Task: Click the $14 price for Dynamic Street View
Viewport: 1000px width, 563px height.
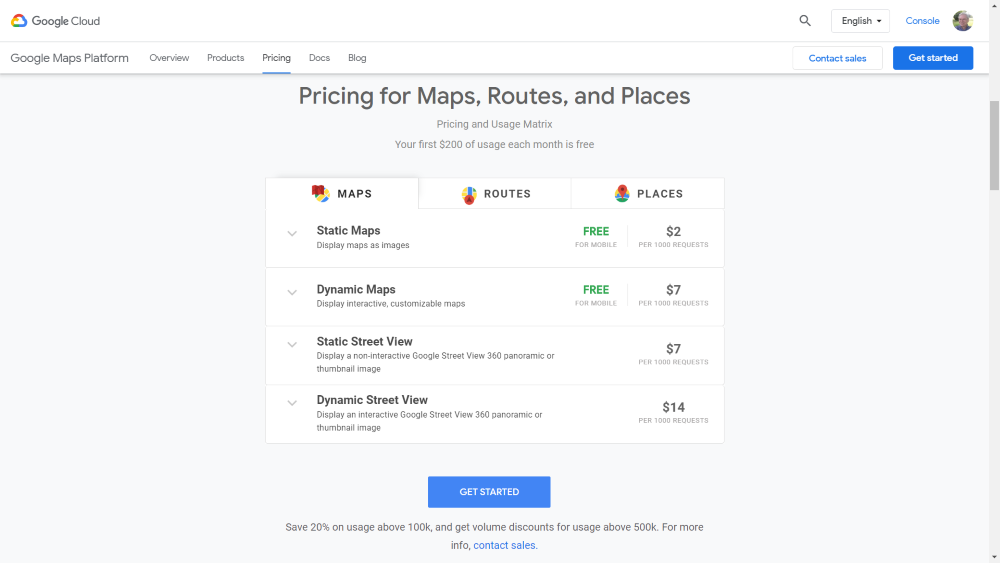Action: [673, 407]
